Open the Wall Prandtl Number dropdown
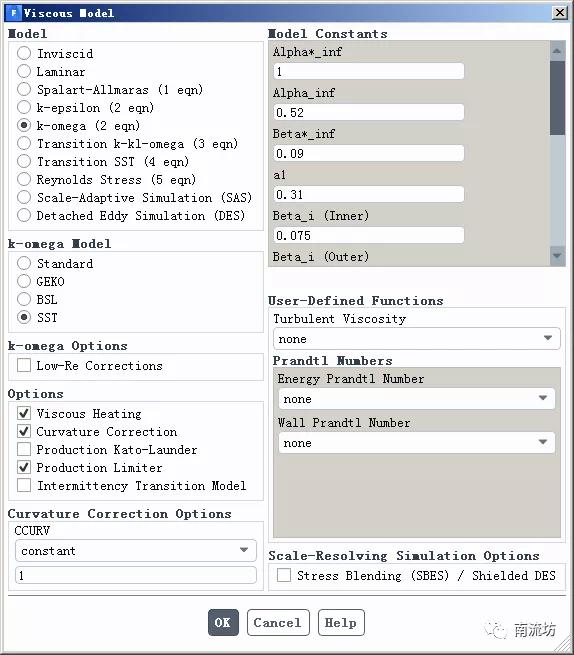The height and width of the screenshot is (655, 574). 417,442
